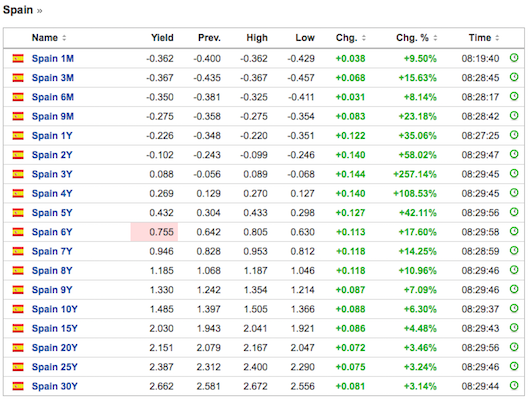
Task: Click the clock icon in Spain 20Y row
Action: pyautogui.click(x=513, y=346)
